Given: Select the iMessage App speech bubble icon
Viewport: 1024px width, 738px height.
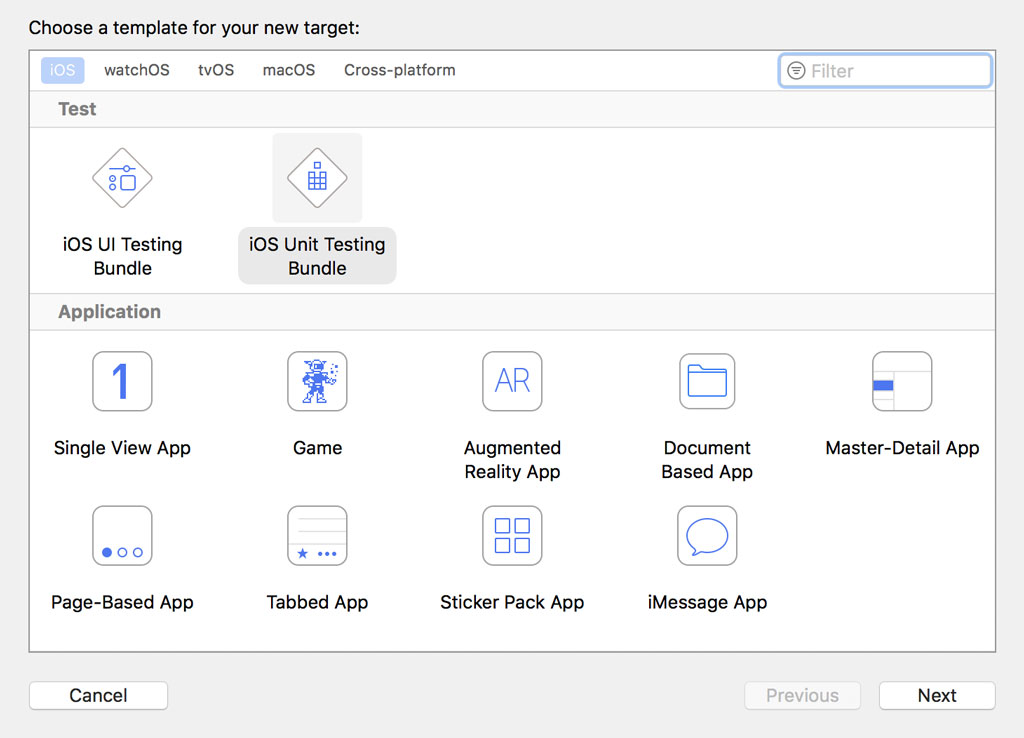Looking at the screenshot, I should 707,536.
